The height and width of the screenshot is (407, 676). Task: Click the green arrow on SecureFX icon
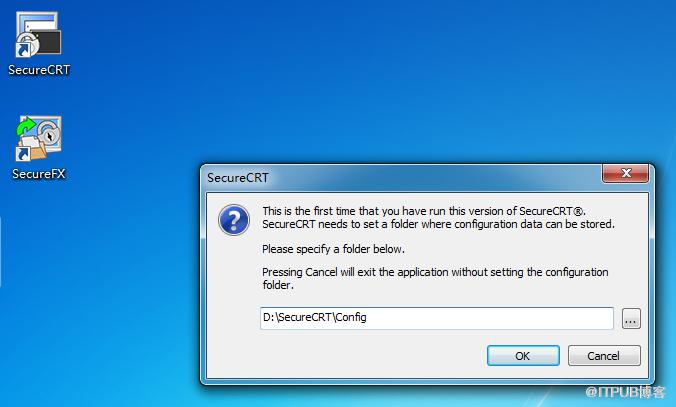coord(26,125)
